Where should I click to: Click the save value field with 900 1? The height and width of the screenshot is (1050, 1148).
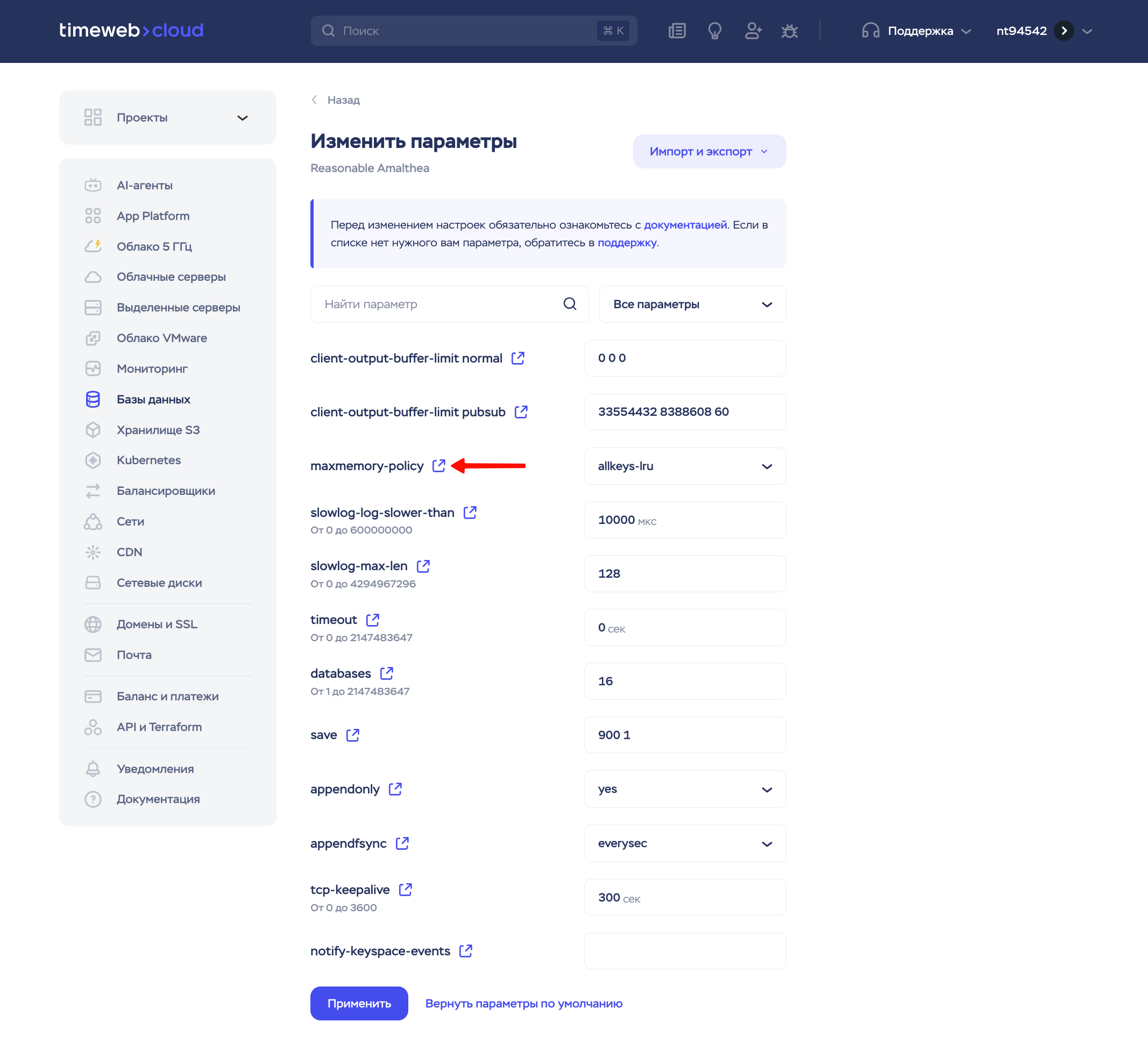point(685,735)
